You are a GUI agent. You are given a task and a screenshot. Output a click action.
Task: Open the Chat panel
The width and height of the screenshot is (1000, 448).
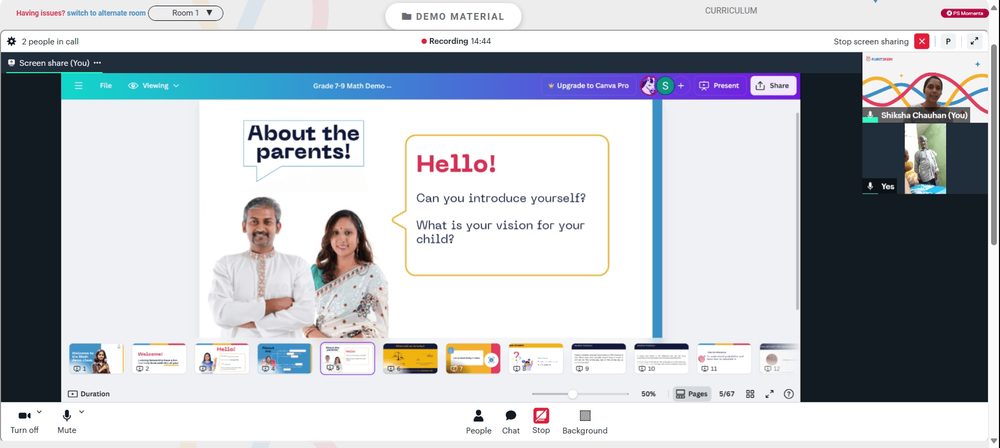point(511,422)
